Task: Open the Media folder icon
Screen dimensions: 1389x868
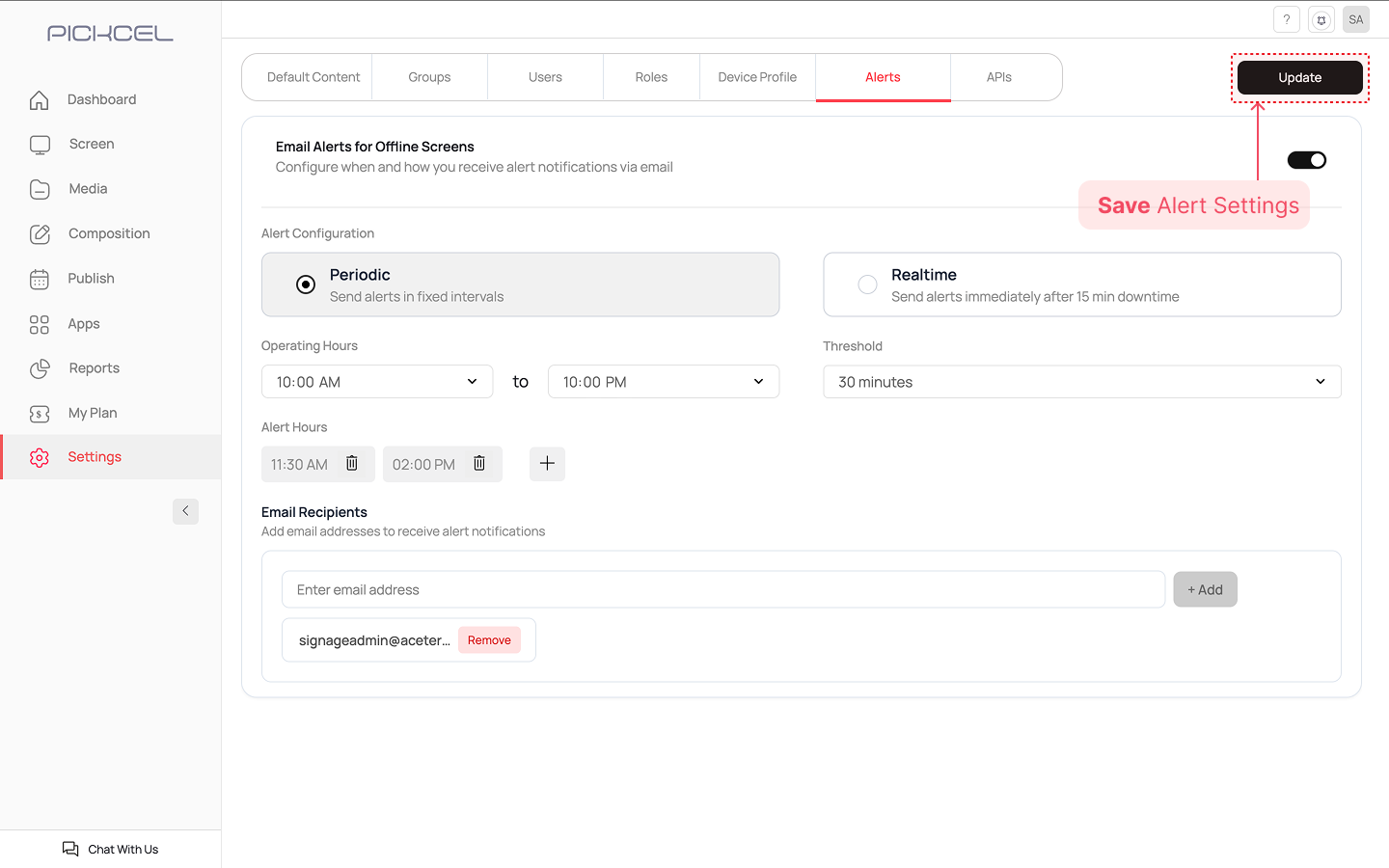Action: [x=40, y=189]
